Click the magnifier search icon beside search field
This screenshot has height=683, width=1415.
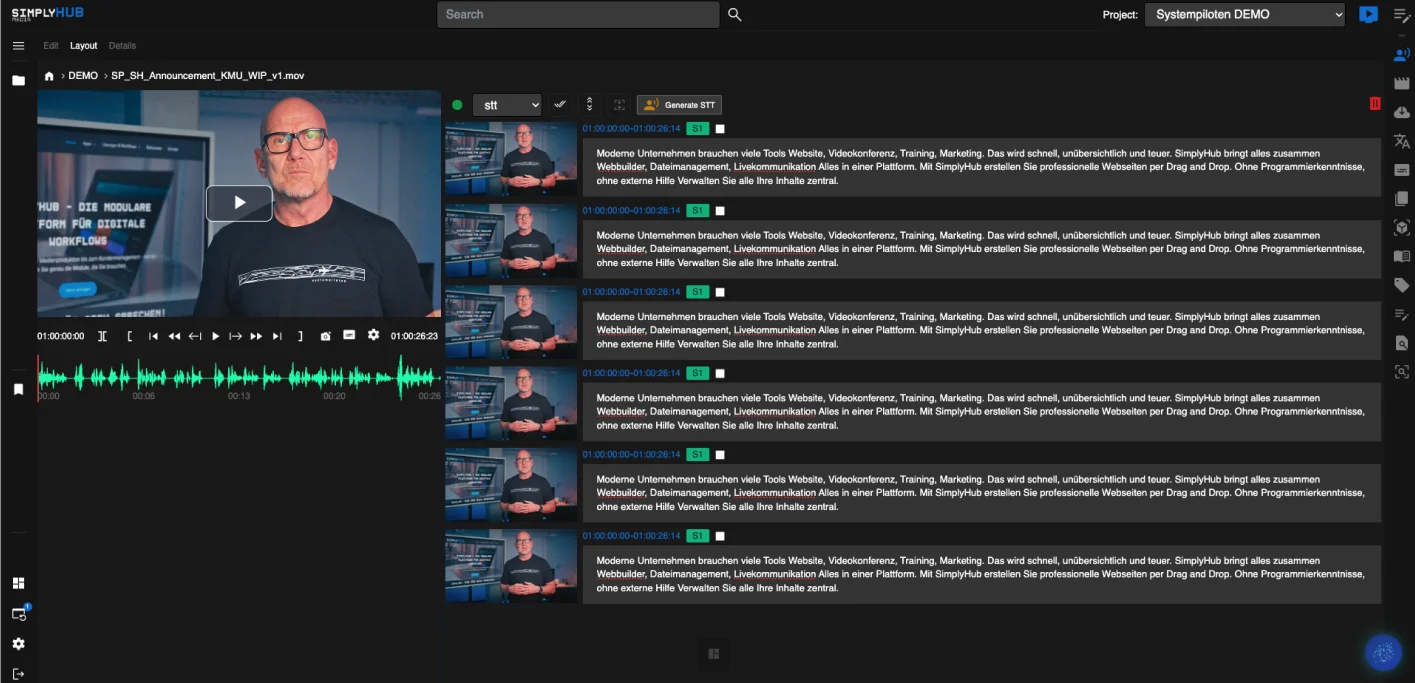pyautogui.click(x=734, y=14)
